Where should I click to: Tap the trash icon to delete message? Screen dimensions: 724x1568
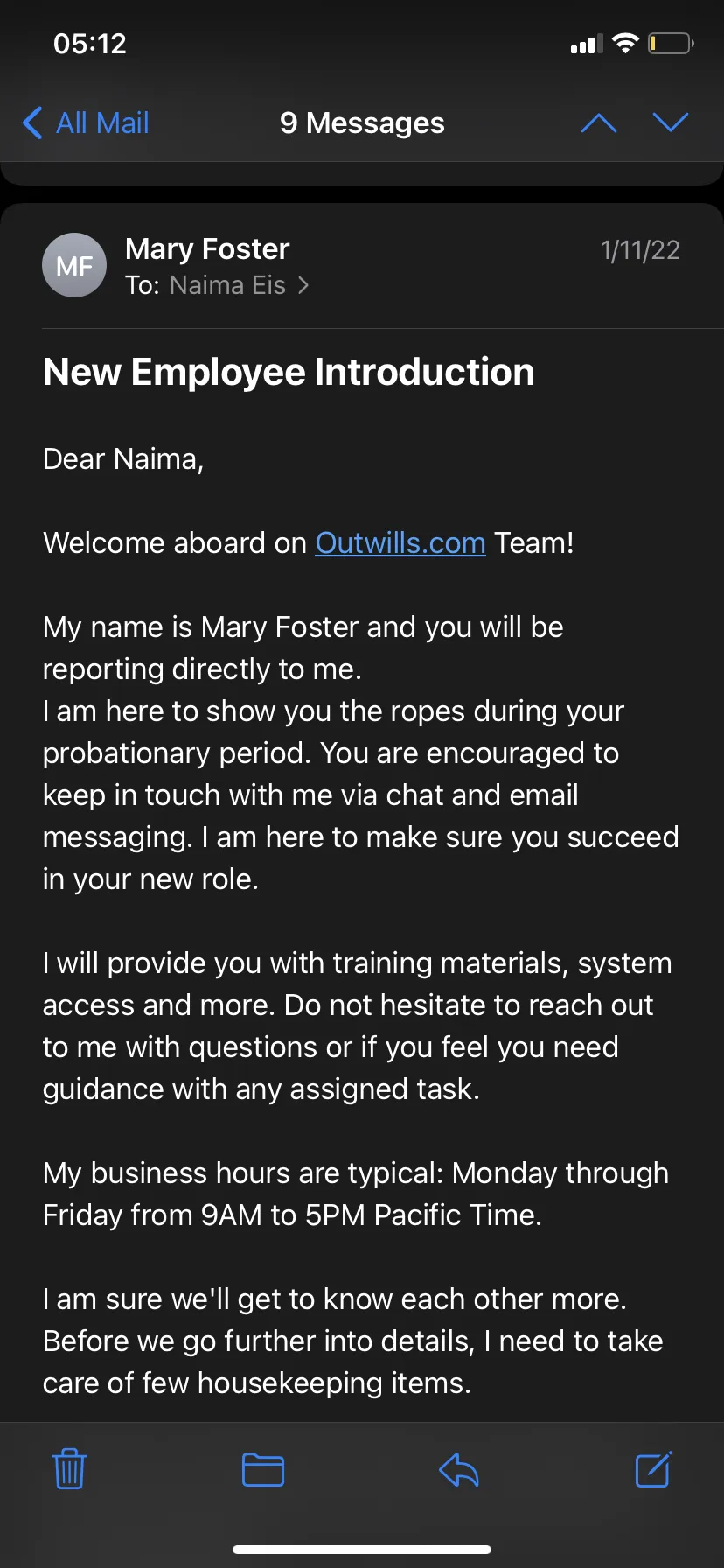(x=69, y=1469)
